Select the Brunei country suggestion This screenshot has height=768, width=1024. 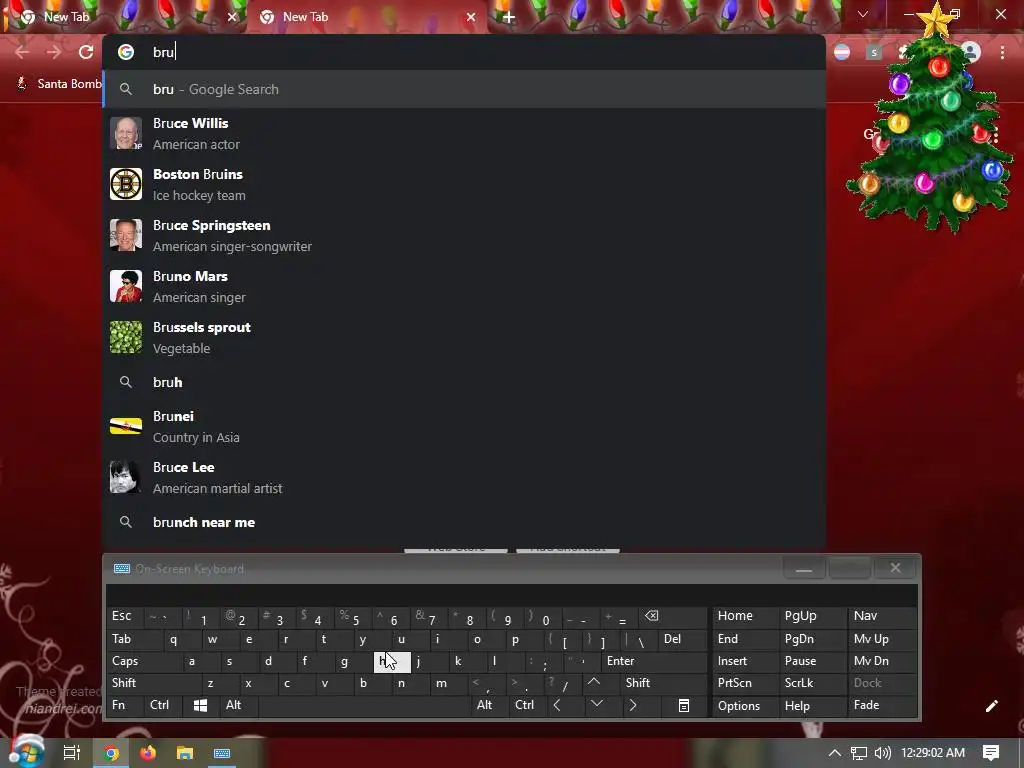point(464,426)
